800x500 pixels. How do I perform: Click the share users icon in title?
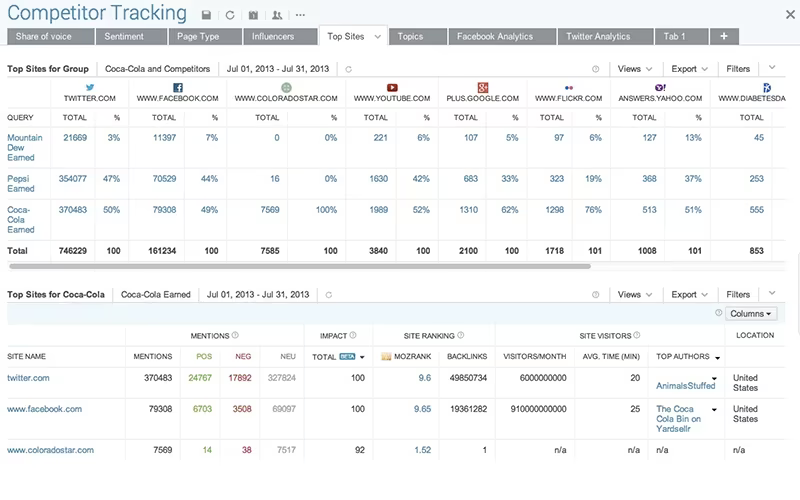point(277,15)
